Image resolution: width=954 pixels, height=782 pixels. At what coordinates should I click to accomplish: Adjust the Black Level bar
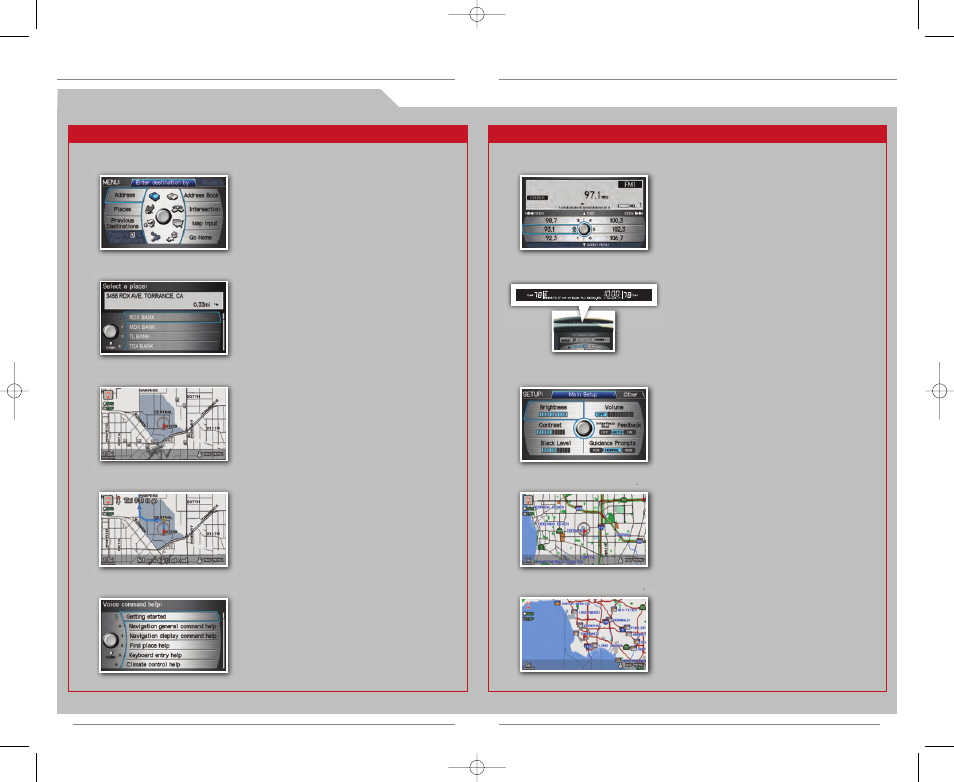pos(555,450)
